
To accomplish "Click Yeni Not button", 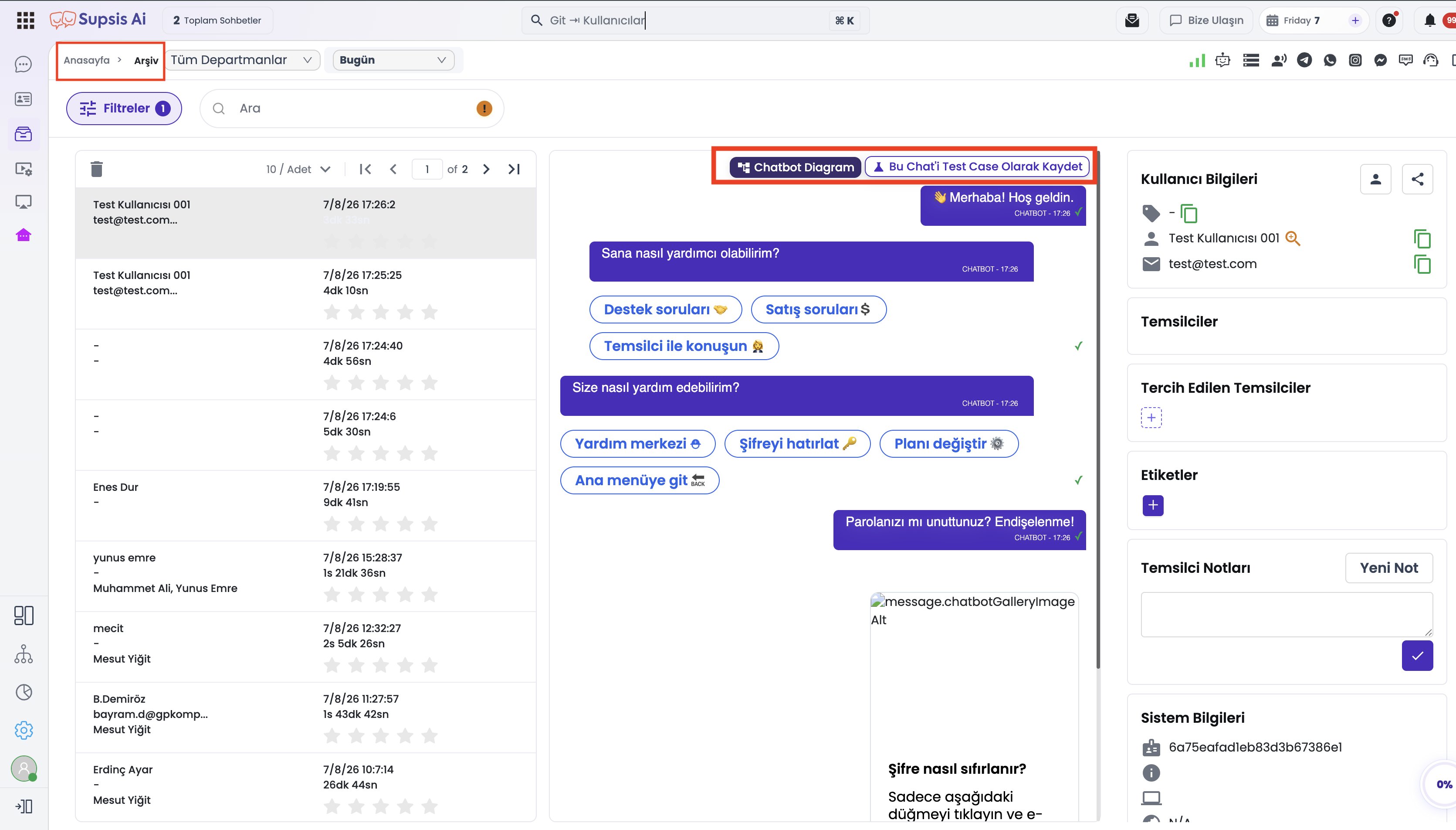I will [x=1388, y=568].
